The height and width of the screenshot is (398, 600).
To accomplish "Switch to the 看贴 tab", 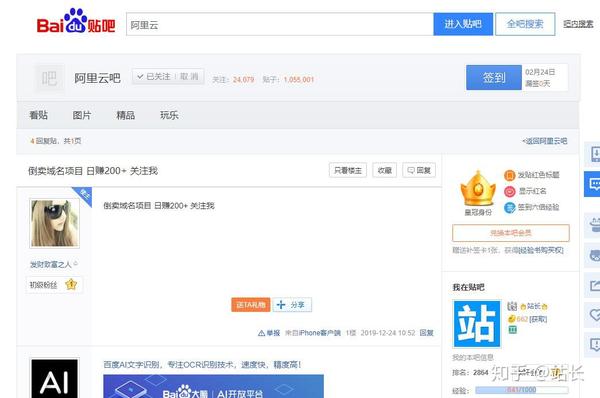I will click(x=39, y=115).
